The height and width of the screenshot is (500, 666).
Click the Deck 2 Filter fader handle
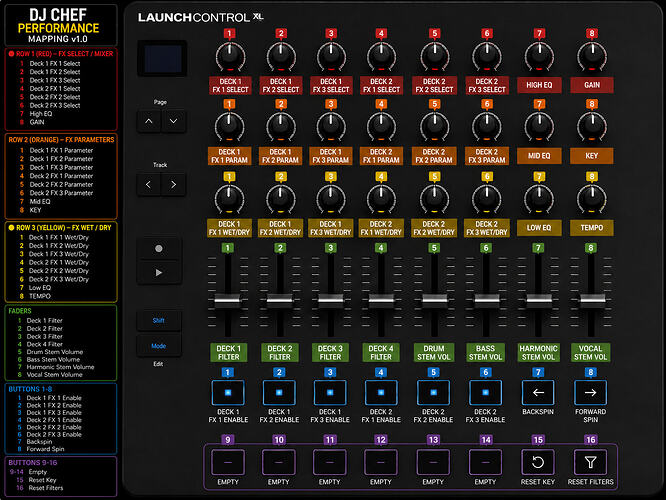(279, 300)
